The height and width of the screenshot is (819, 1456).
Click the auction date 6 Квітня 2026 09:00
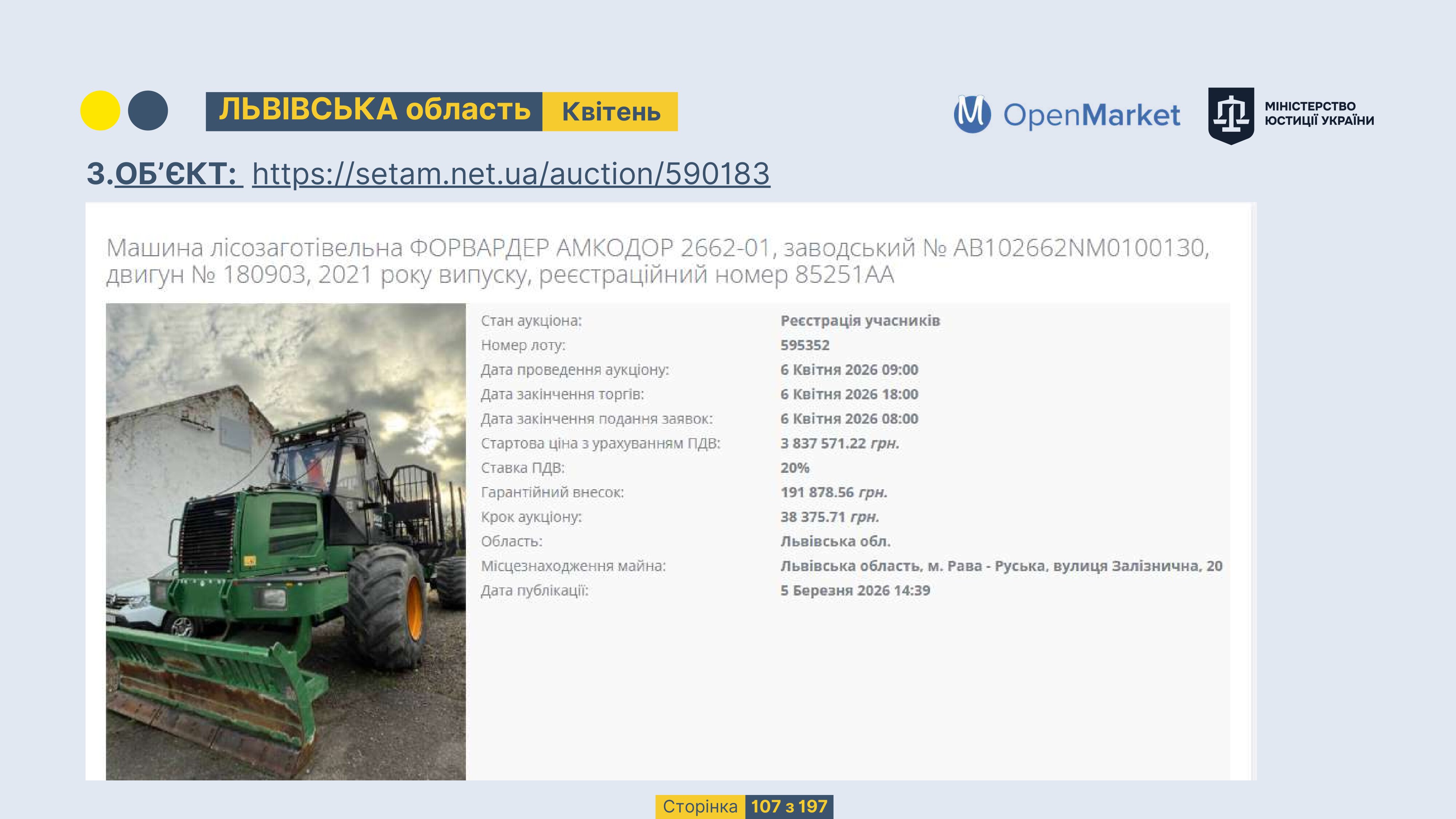pyautogui.click(x=849, y=370)
